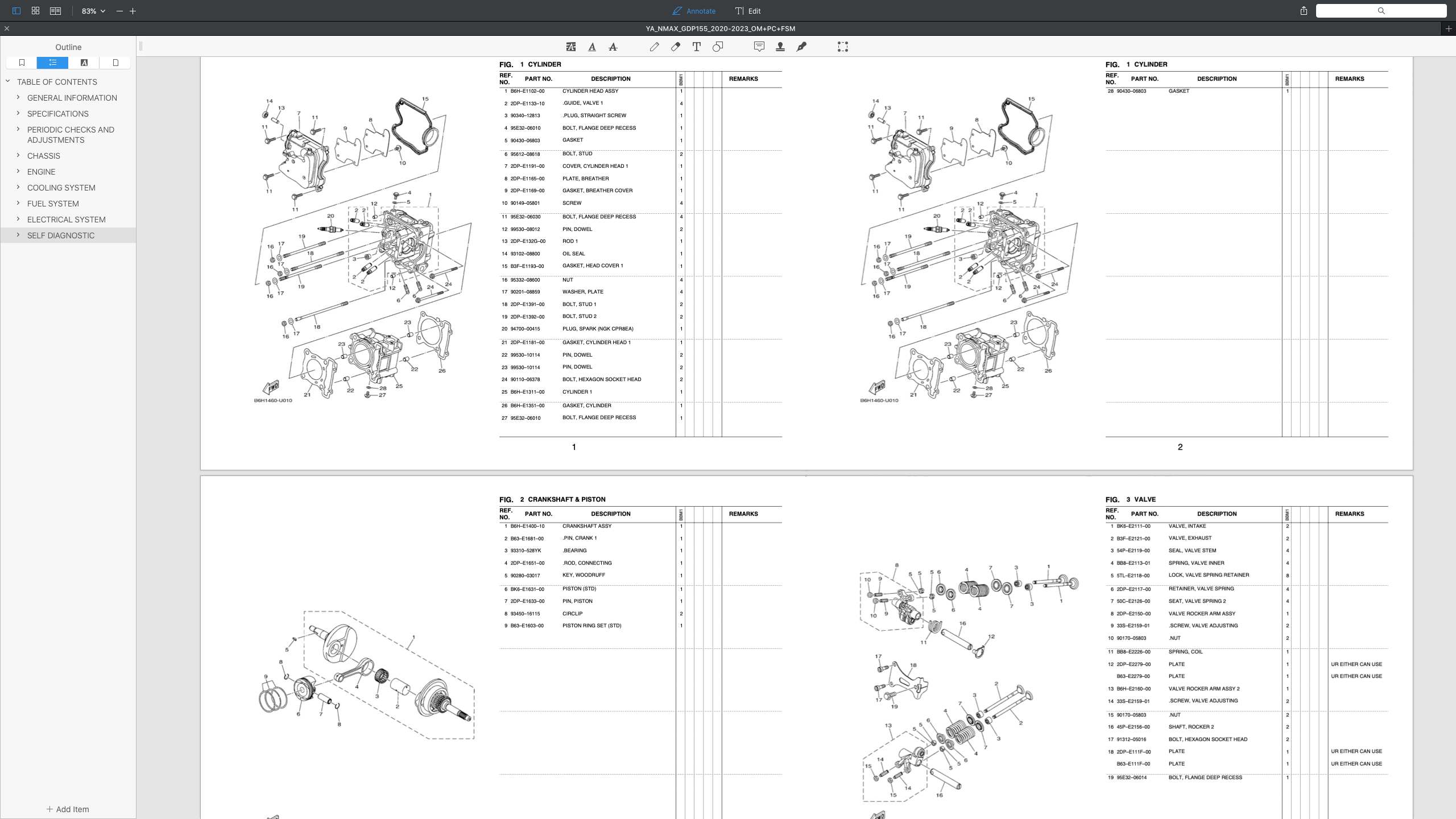Open the Shapes annotation tool
1456x819 pixels.
coord(717,47)
